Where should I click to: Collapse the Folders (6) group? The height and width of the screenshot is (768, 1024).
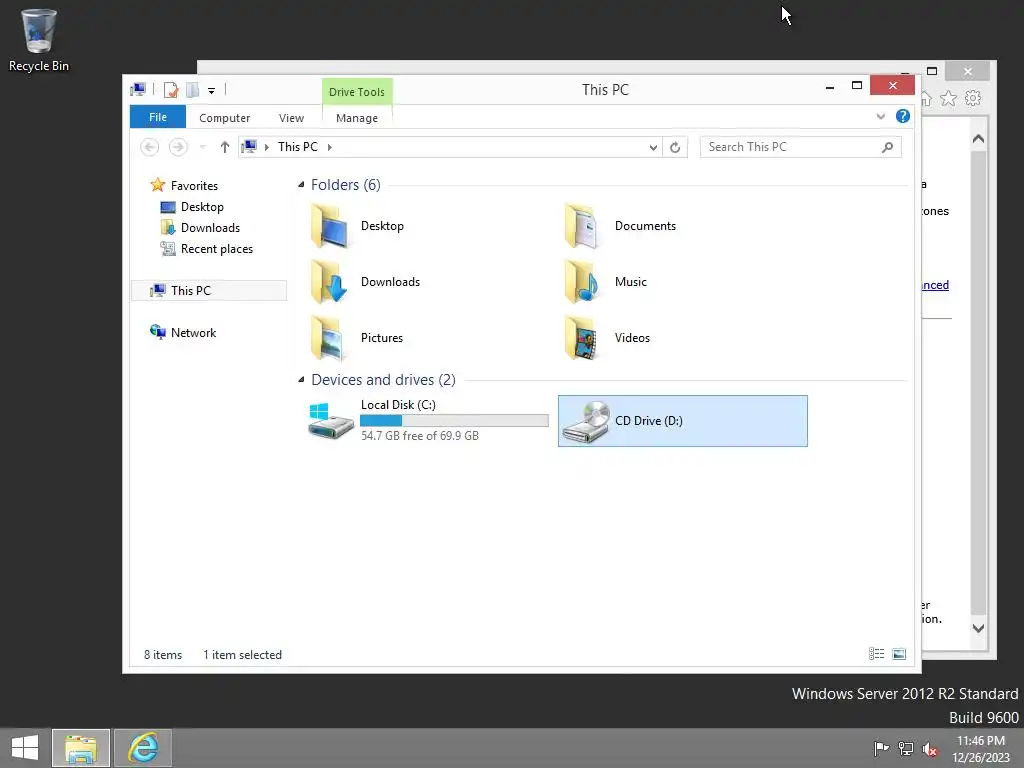tap(301, 185)
